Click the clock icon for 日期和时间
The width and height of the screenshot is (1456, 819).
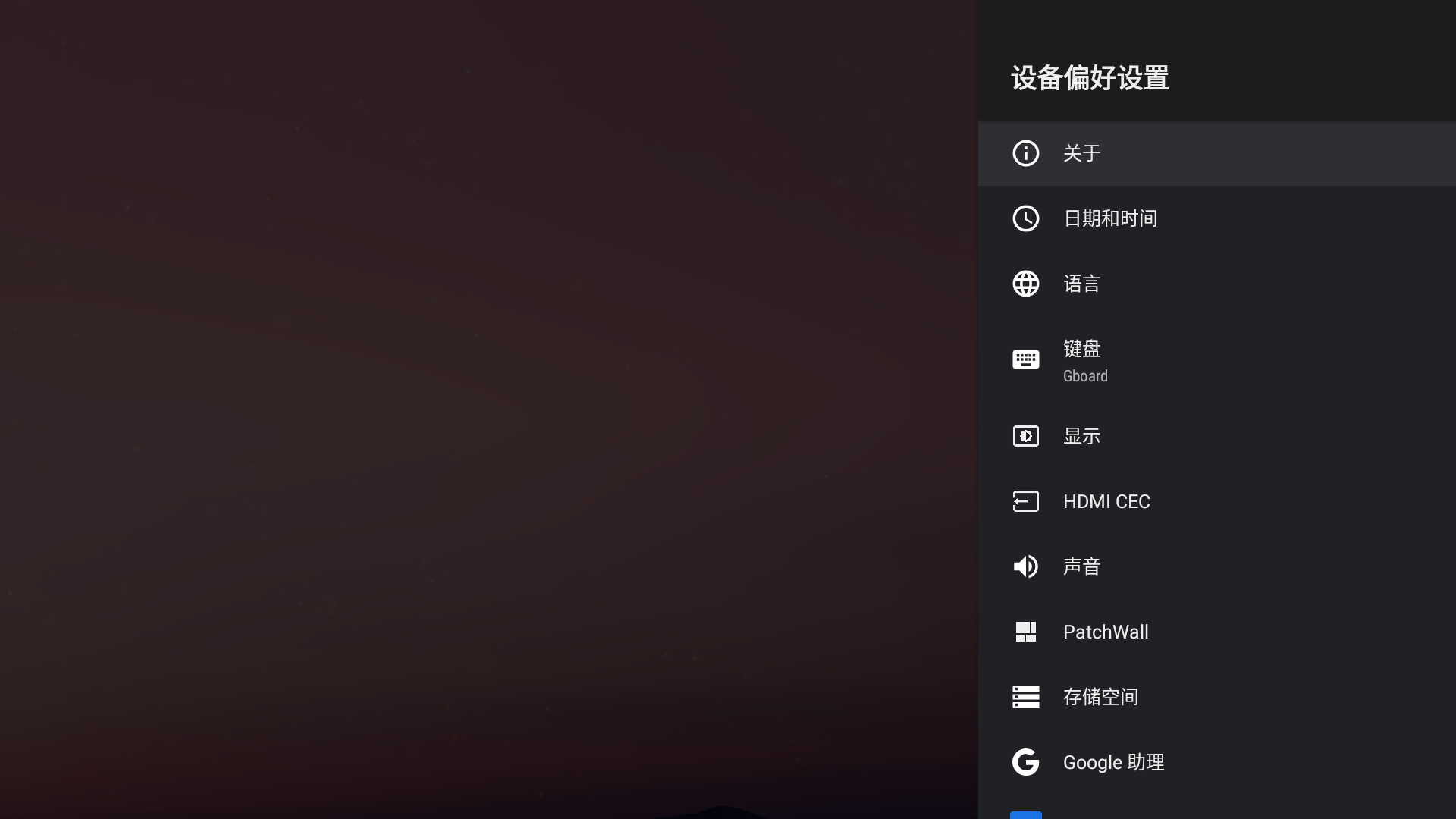click(1025, 218)
